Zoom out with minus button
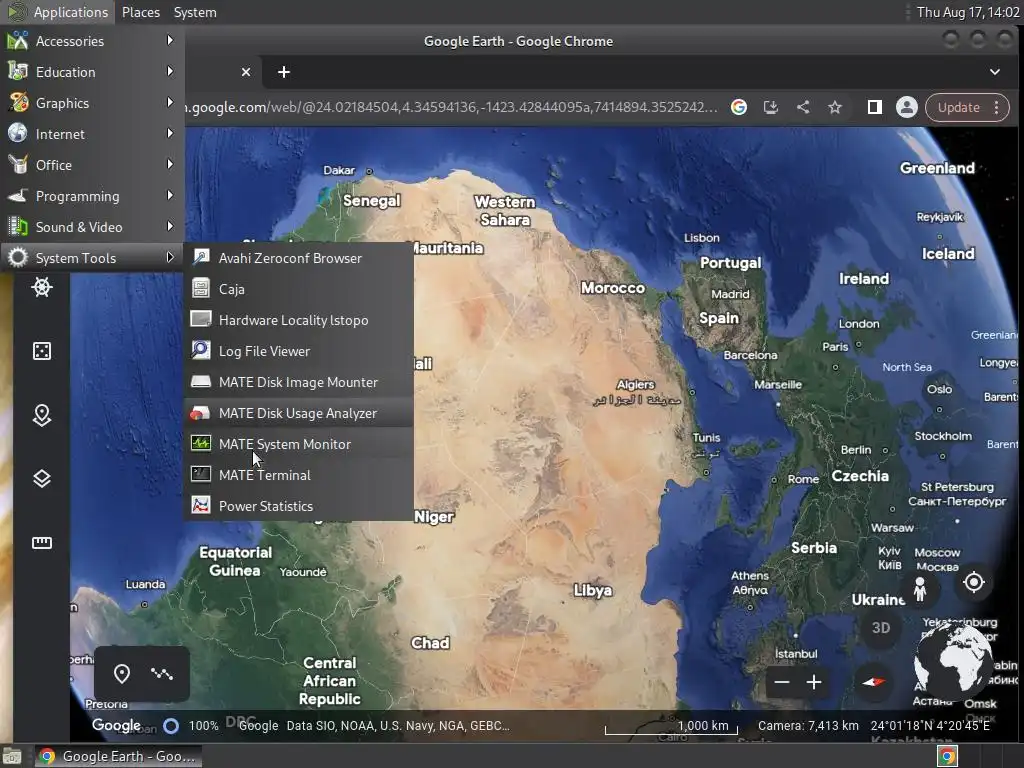Screen dimensions: 1024x768 (782, 682)
